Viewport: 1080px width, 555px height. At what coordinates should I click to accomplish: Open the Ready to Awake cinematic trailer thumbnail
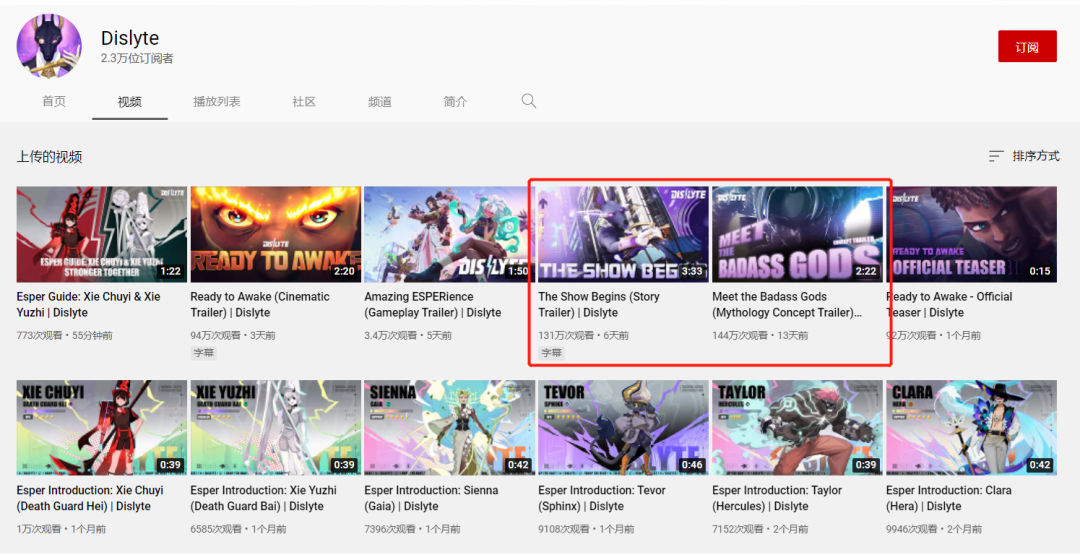tap(276, 234)
